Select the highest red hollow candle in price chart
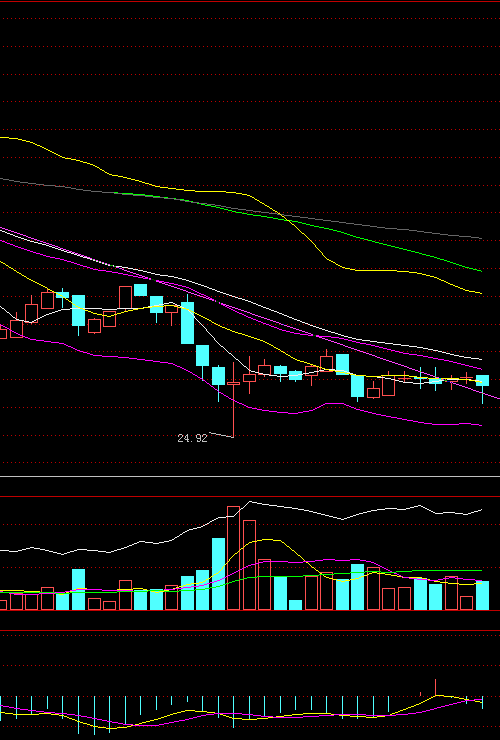This screenshot has width=500, height=740. (126, 297)
